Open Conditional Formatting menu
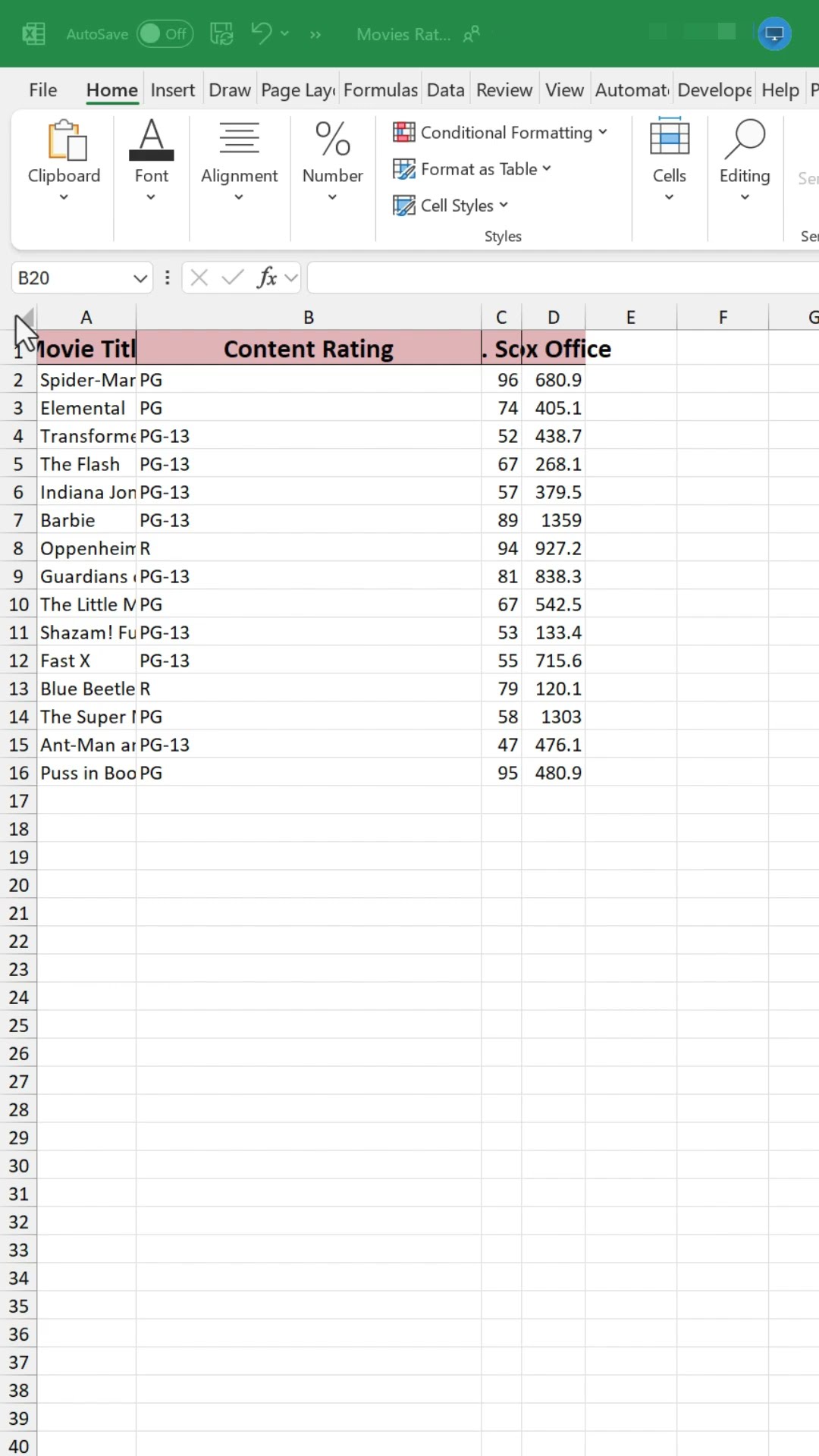Screen dimensions: 819x1456 500,132
